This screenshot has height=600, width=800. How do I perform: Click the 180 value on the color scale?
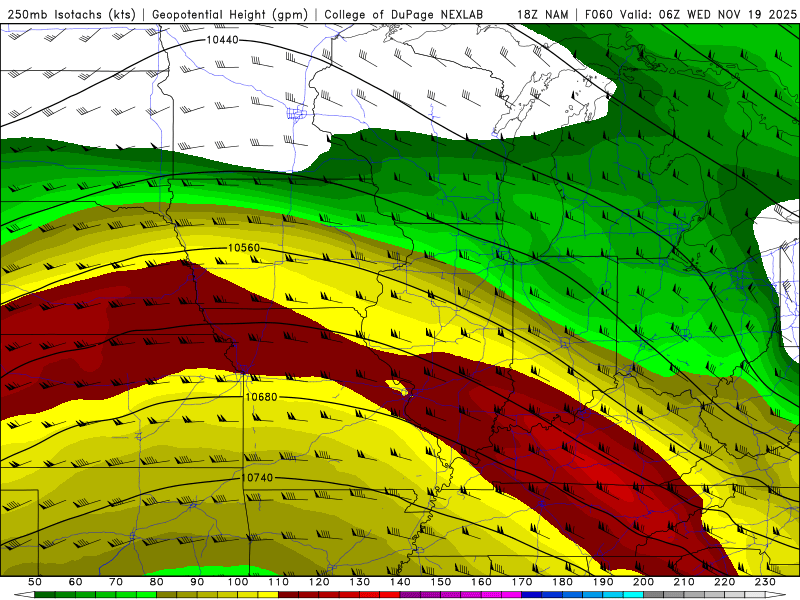click(x=562, y=582)
